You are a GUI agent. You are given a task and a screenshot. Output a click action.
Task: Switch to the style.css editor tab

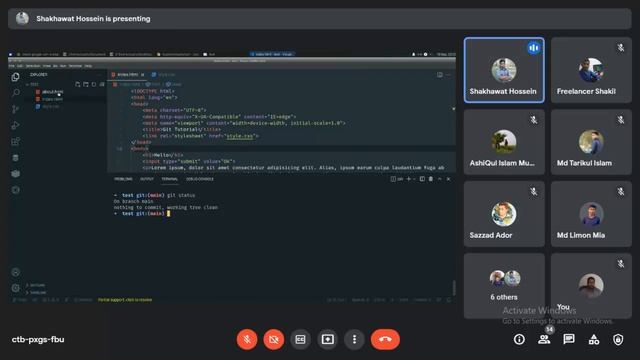163,75
